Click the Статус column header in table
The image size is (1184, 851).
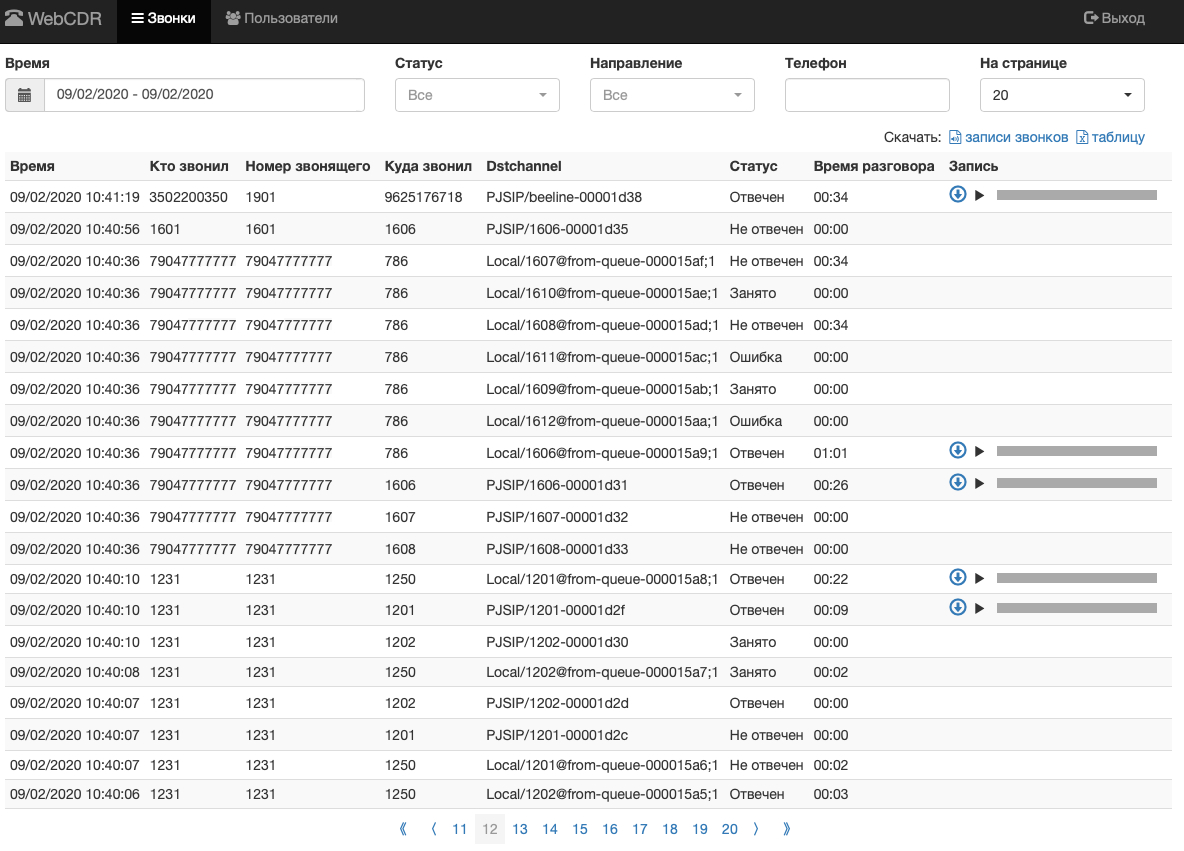click(753, 166)
